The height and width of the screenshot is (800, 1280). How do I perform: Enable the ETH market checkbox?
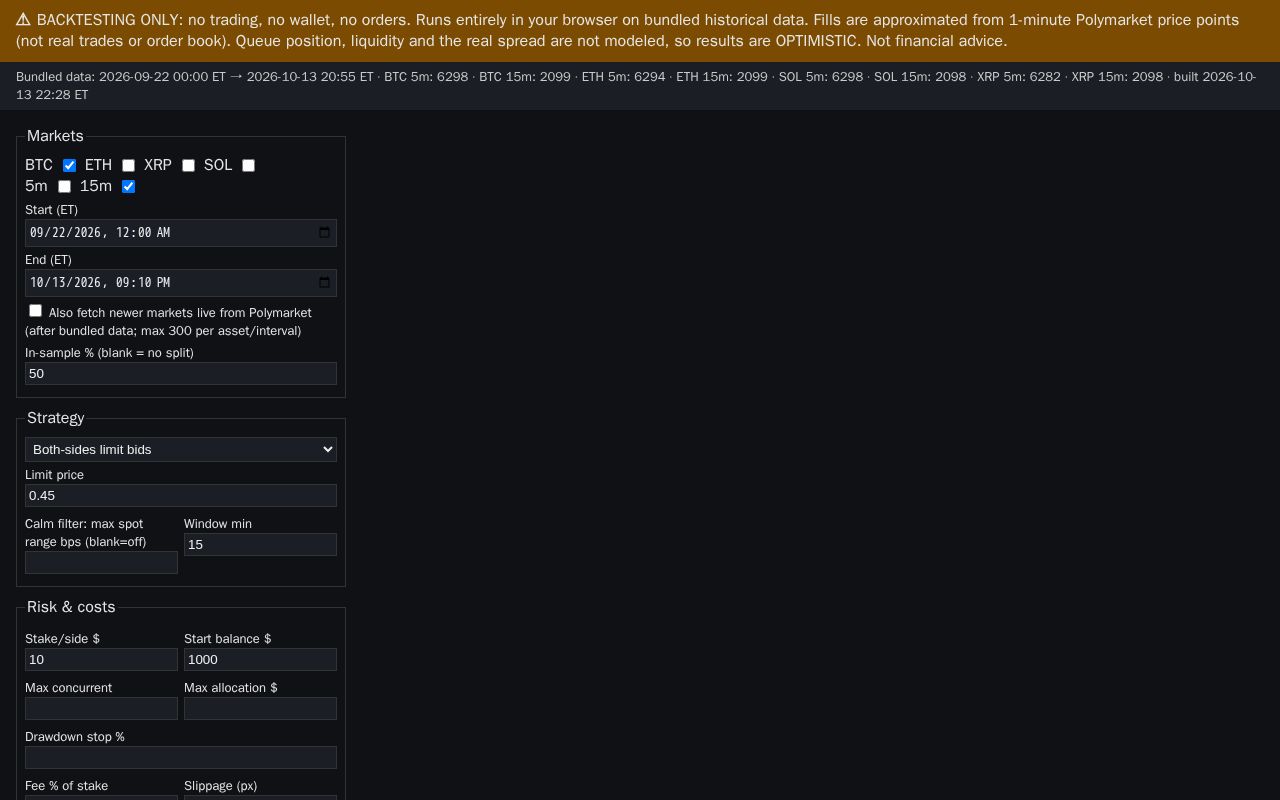click(x=128, y=165)
